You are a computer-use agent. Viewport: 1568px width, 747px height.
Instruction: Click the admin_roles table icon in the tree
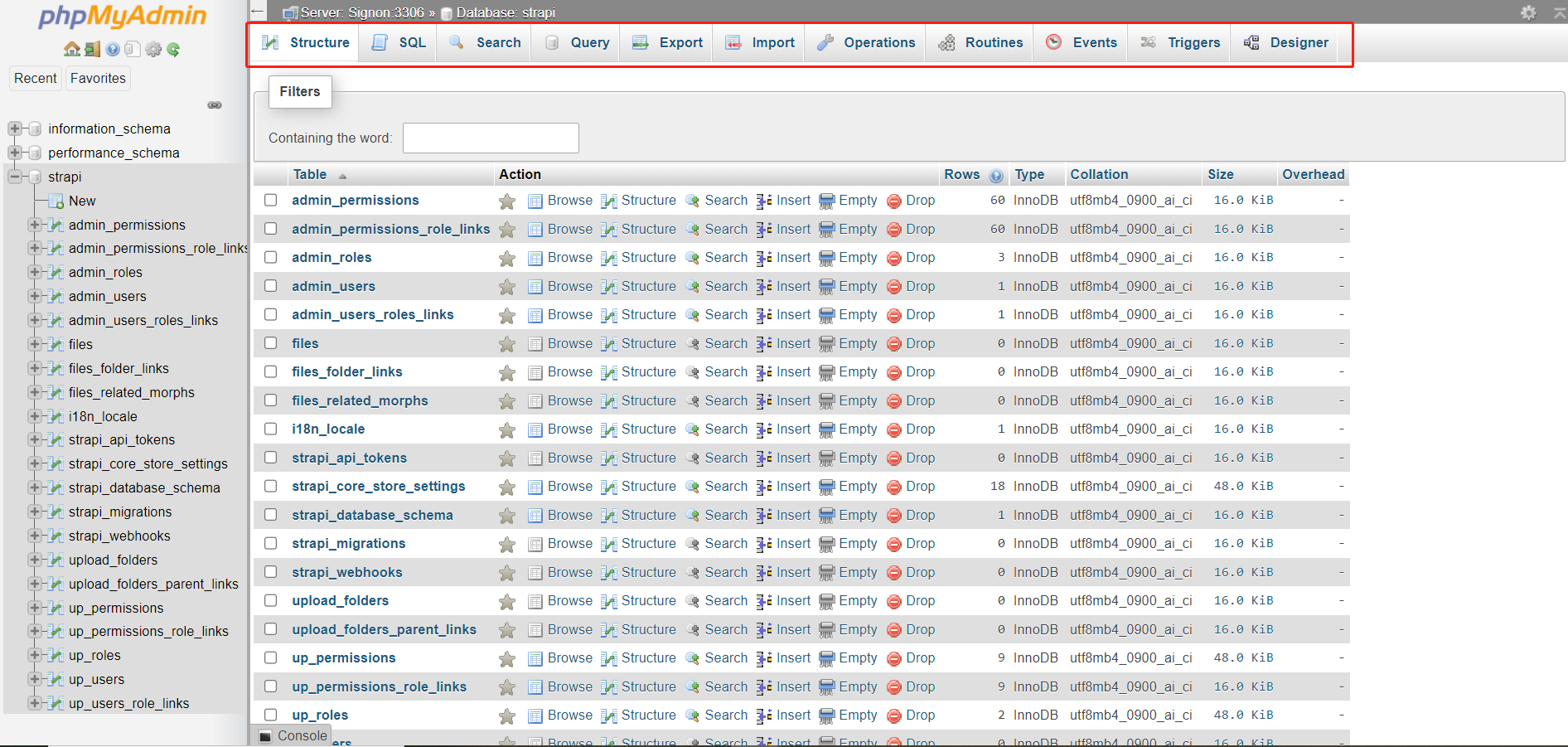[x=56, y=272]
